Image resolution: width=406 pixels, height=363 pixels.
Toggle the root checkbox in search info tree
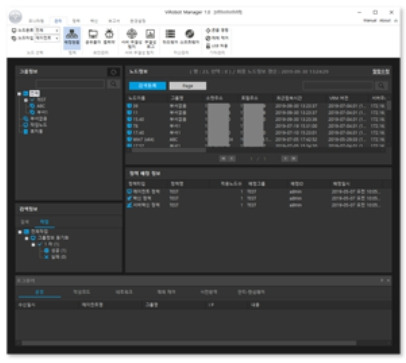click(26, 231)
